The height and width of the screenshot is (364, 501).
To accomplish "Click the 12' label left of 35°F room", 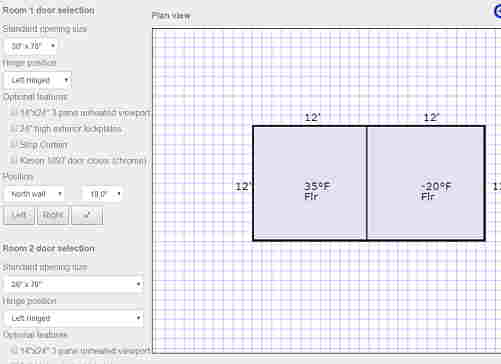I will point(243,186).
